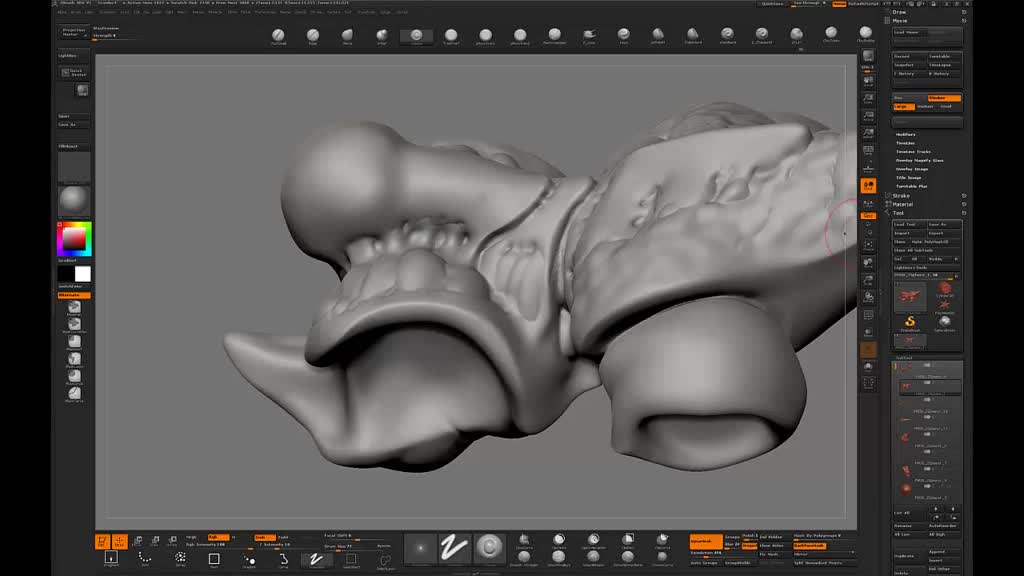Open the Zscript menu
Image resolution: width=1024 pixels, height=576 pixels.
pos(402,12)
